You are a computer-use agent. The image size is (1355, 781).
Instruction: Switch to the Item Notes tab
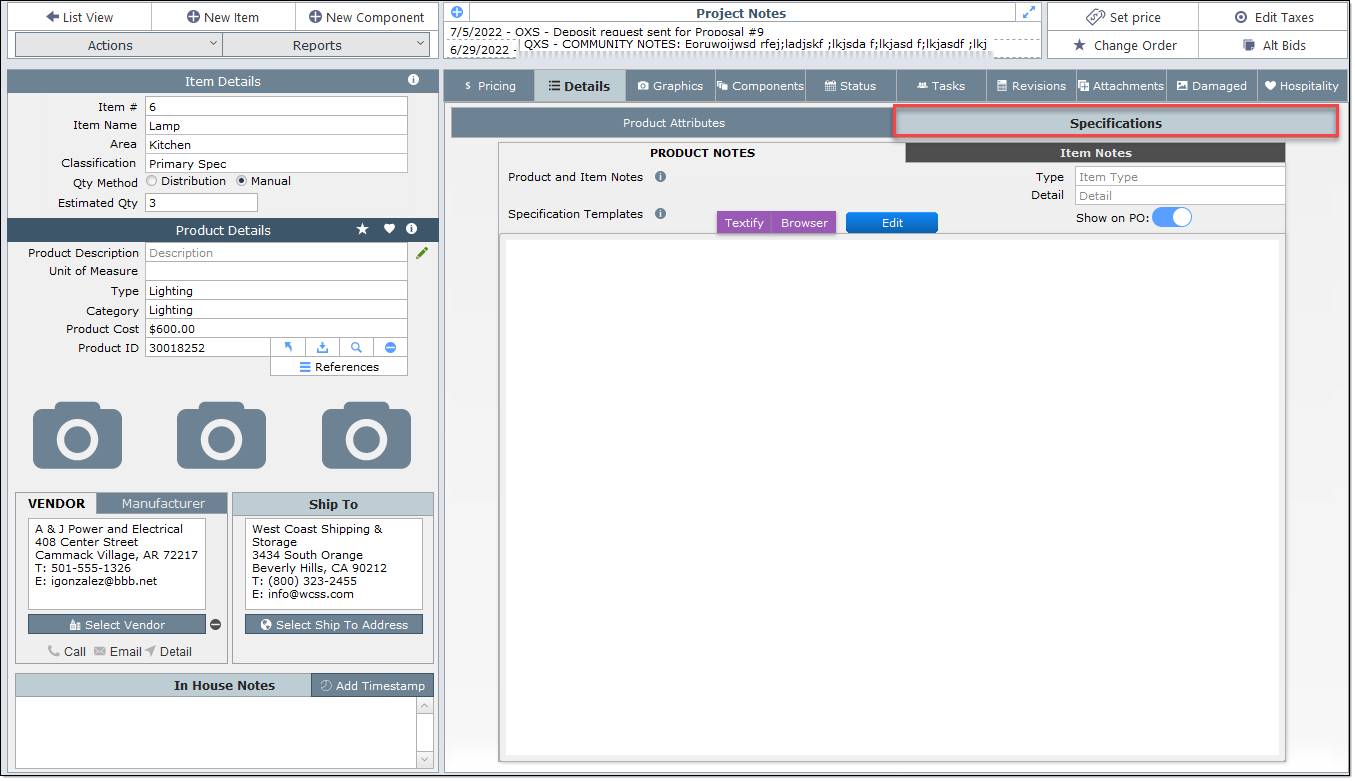(x=1095, y=153)
